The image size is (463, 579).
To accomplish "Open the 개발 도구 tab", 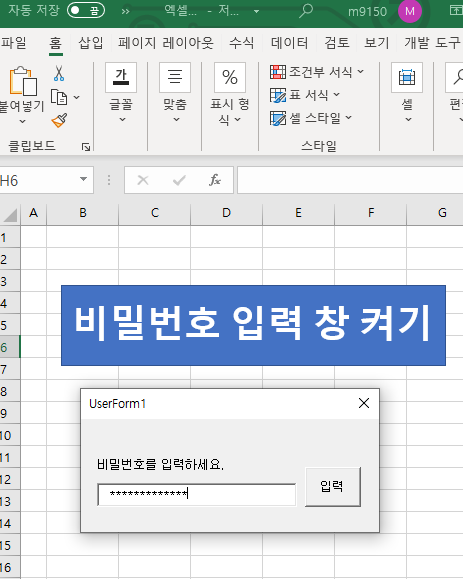I will coord(432,42).
